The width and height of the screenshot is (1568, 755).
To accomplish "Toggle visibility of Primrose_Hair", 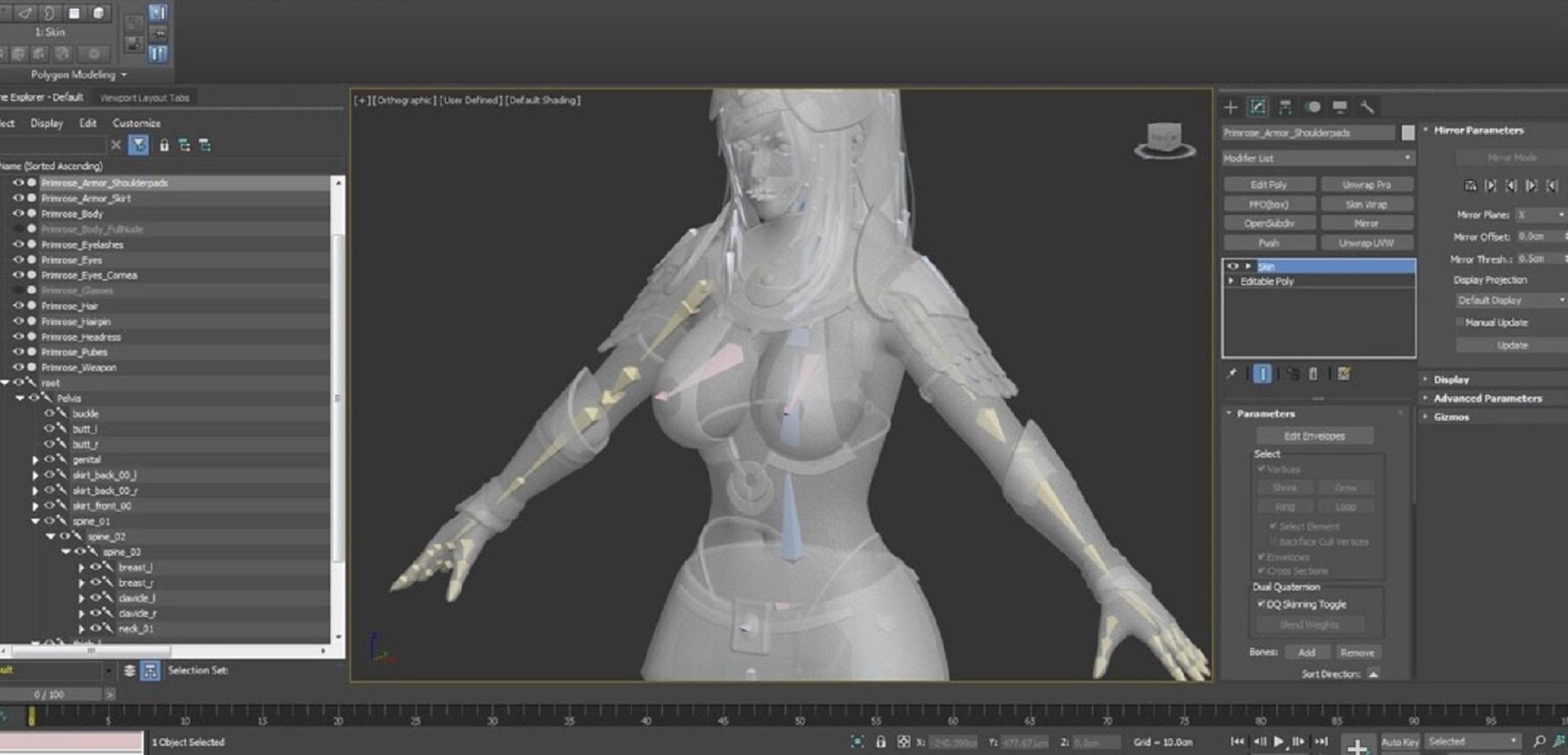I will pos(18,306).
